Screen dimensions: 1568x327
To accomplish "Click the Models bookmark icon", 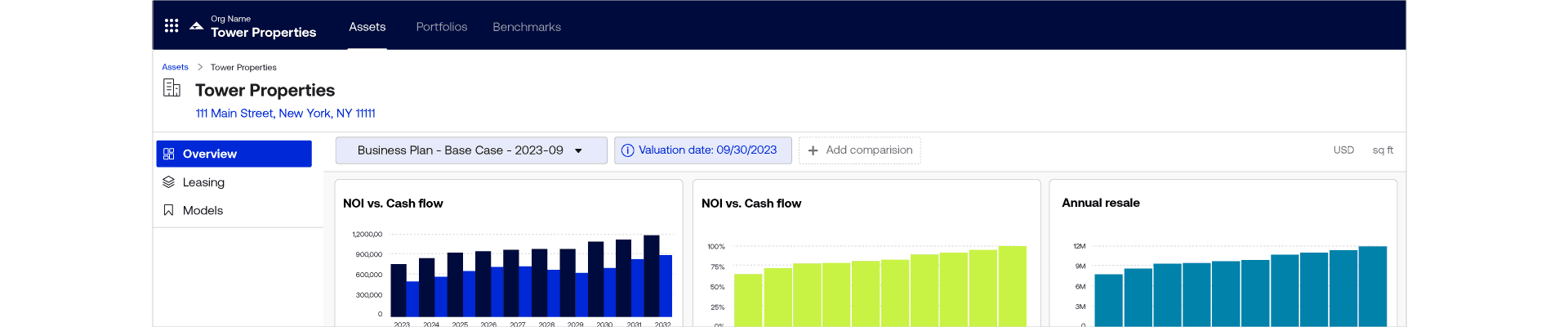I will (169, 210).
